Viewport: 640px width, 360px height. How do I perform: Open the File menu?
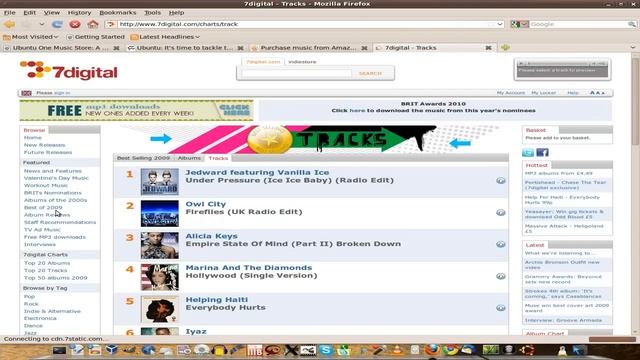(9, 13)
